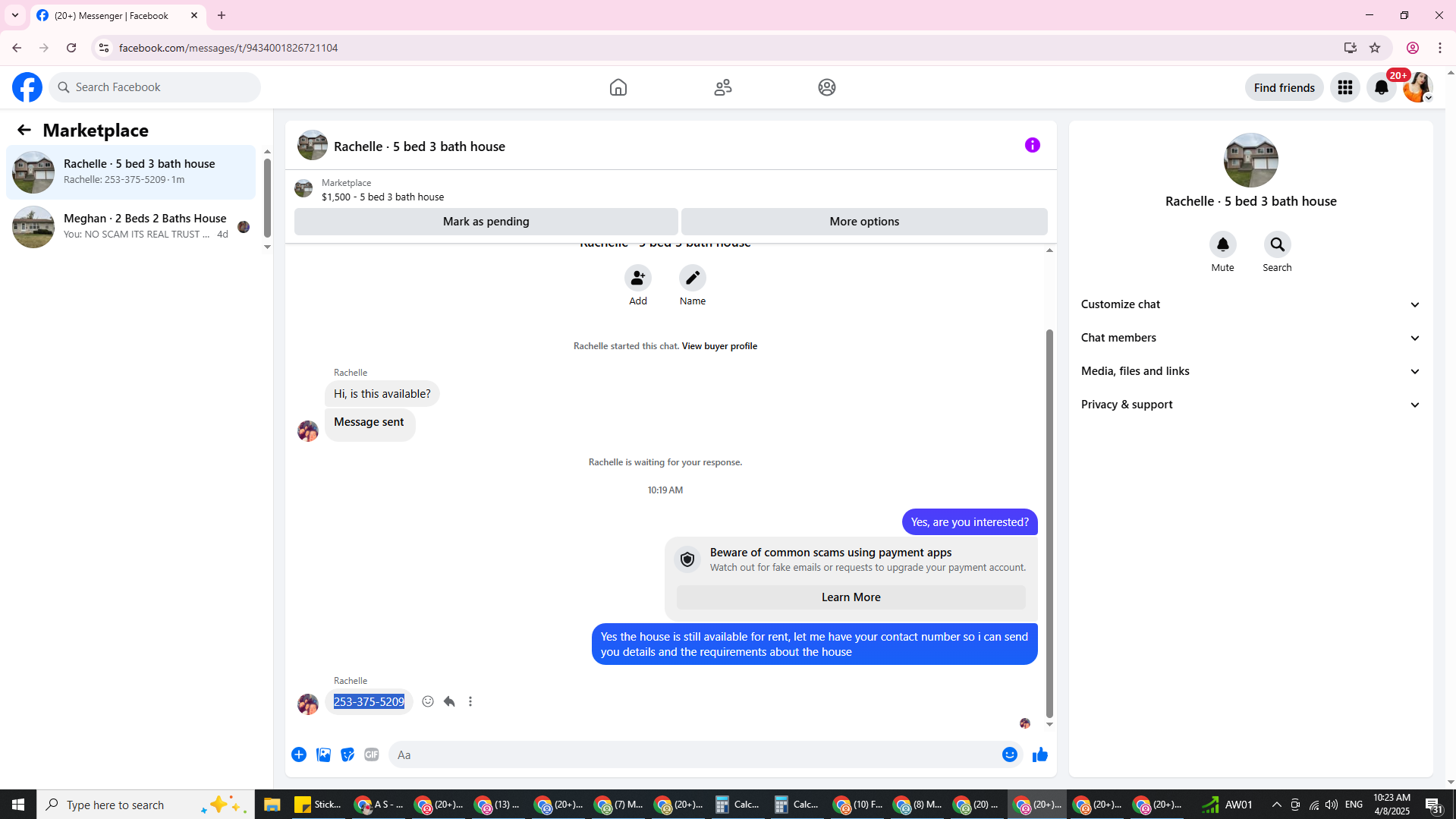Click the install app icon in address bar

tap(1351, 48)
